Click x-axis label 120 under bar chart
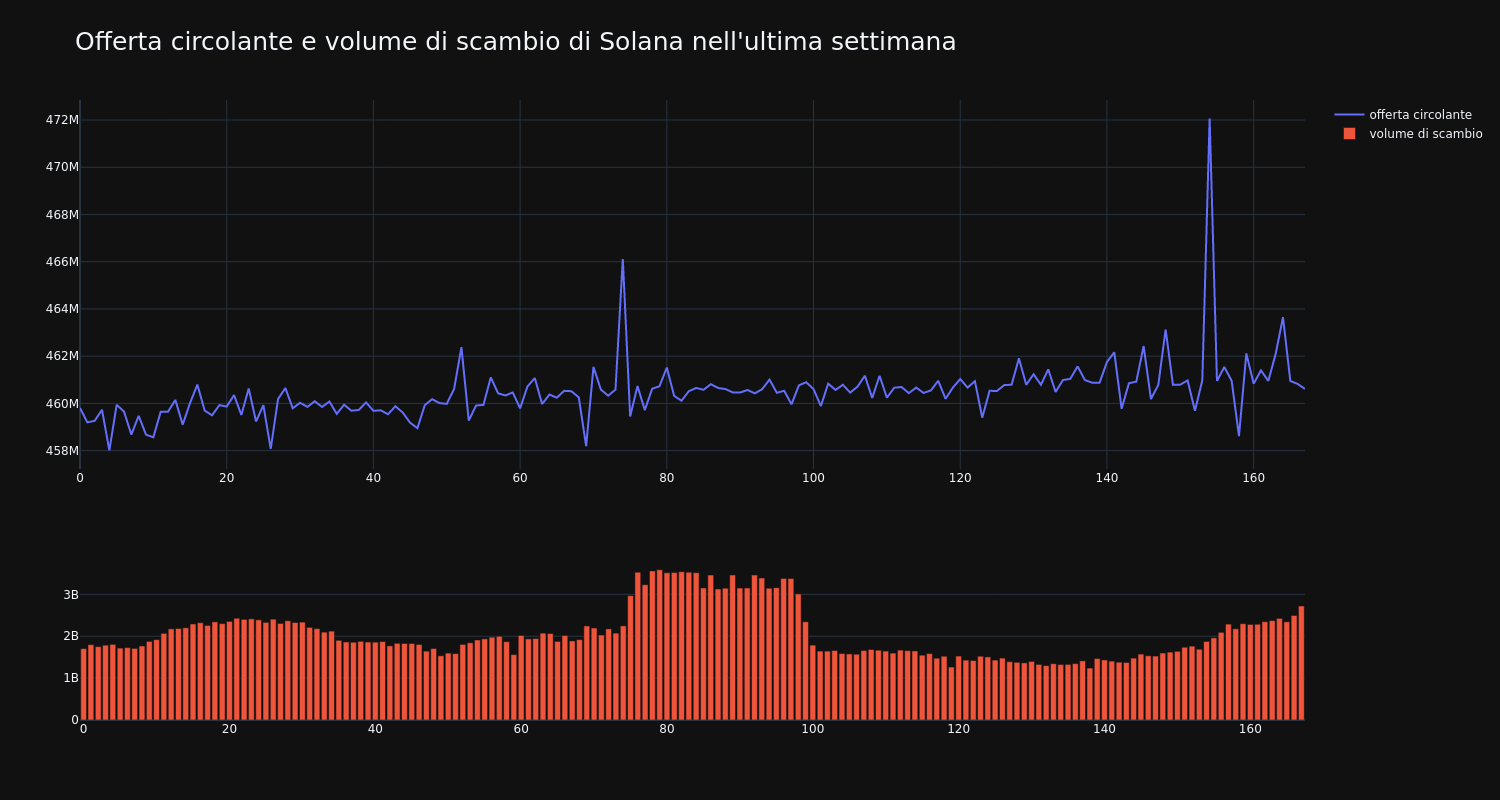This screenshot has height=800, width=1500. coord(959,729)
